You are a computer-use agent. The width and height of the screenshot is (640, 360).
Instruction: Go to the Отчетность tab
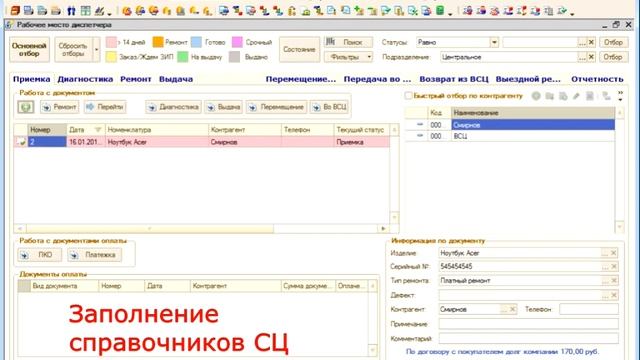[x=597, y=79]
